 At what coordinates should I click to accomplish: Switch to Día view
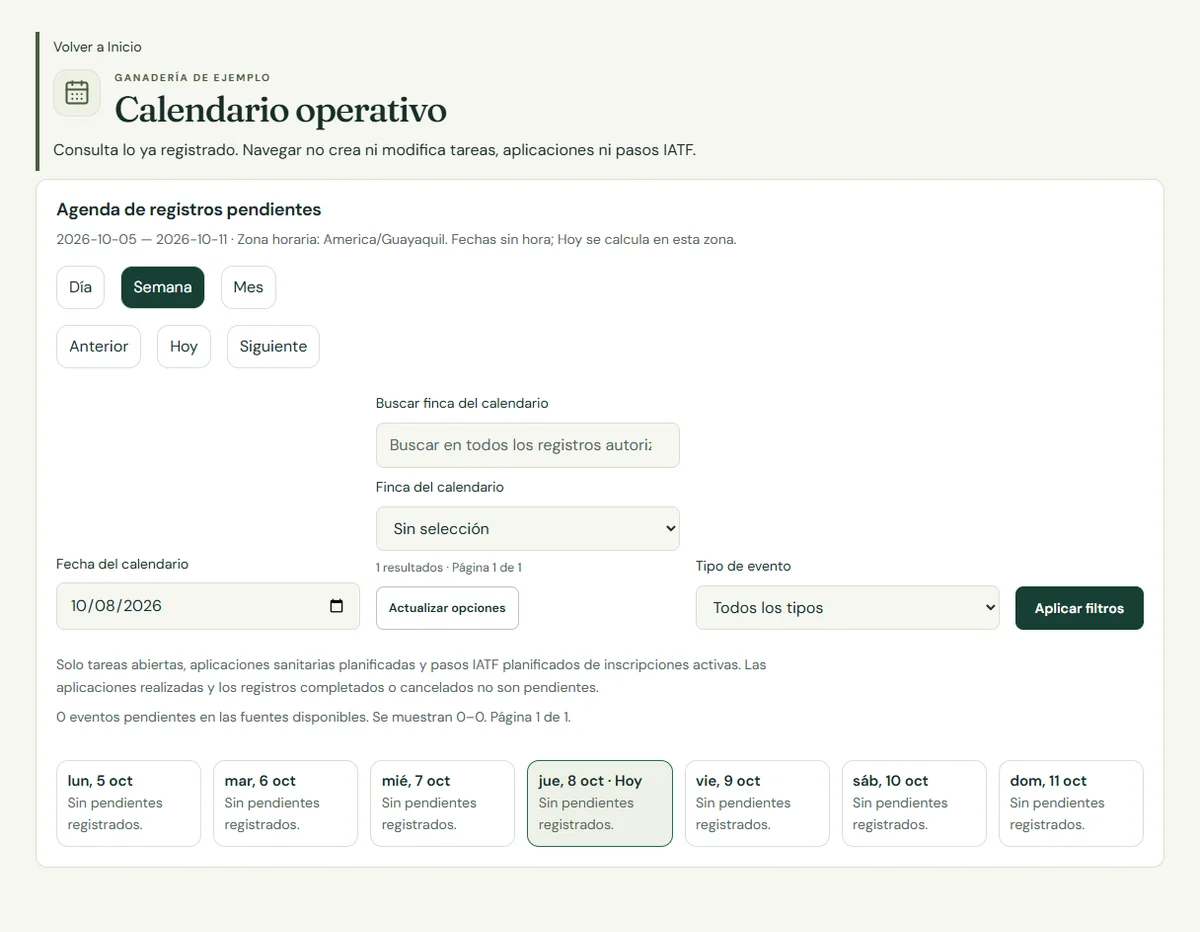tap(81, 287)
